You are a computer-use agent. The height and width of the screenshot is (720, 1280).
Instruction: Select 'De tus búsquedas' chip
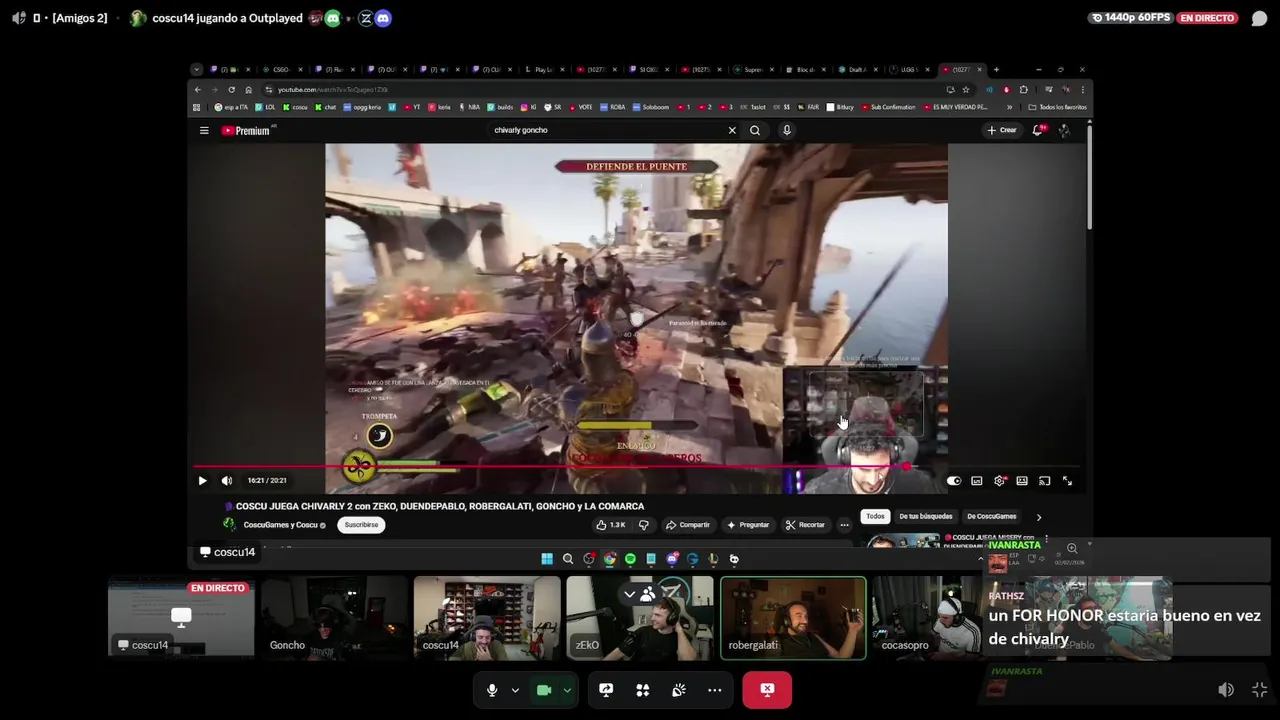(926, 517)
